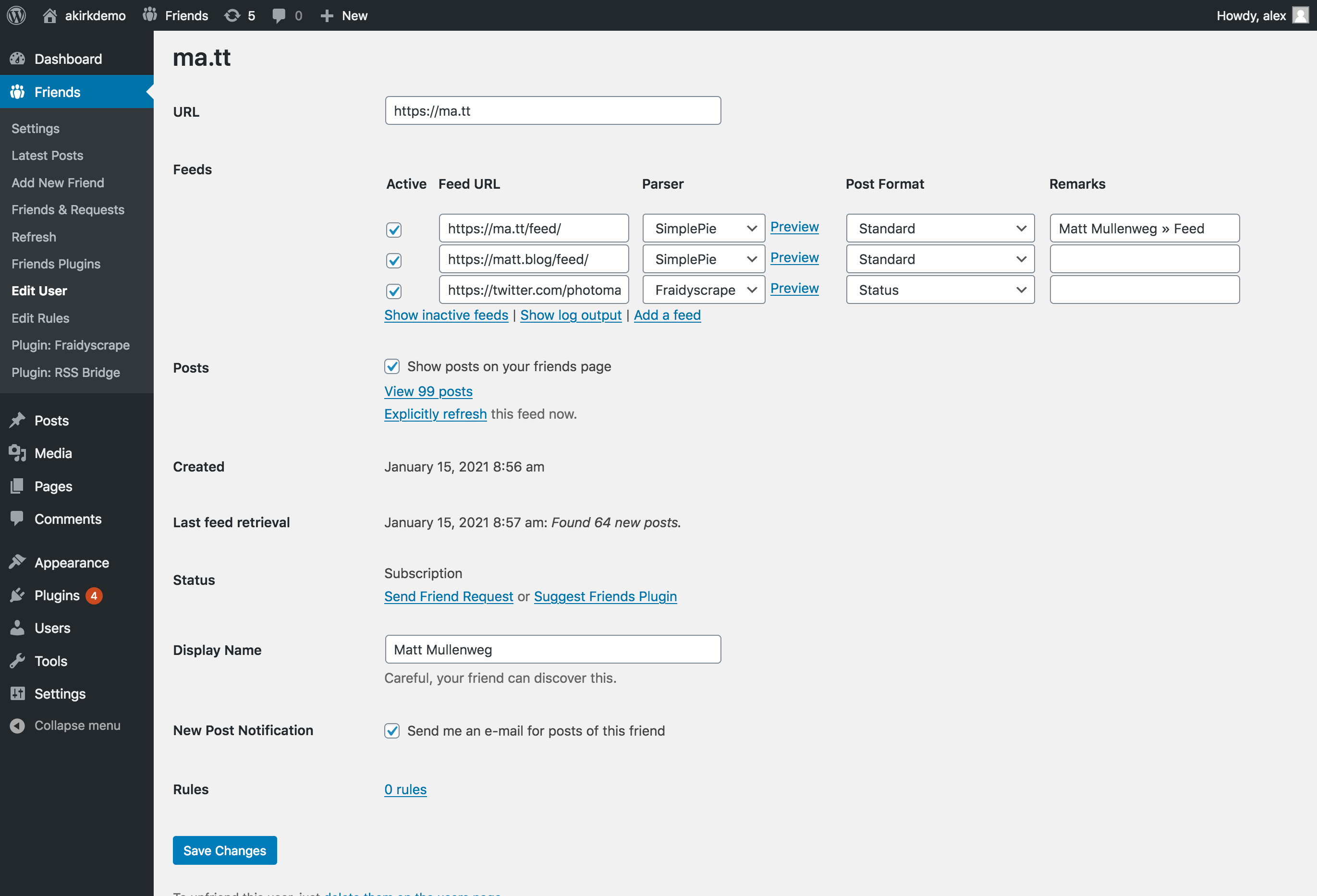Open Friends & Requests submenu item
Image resolution: width=1317 pixels, height=896 pixels.
pyautogui.click(x=68, y=209)
